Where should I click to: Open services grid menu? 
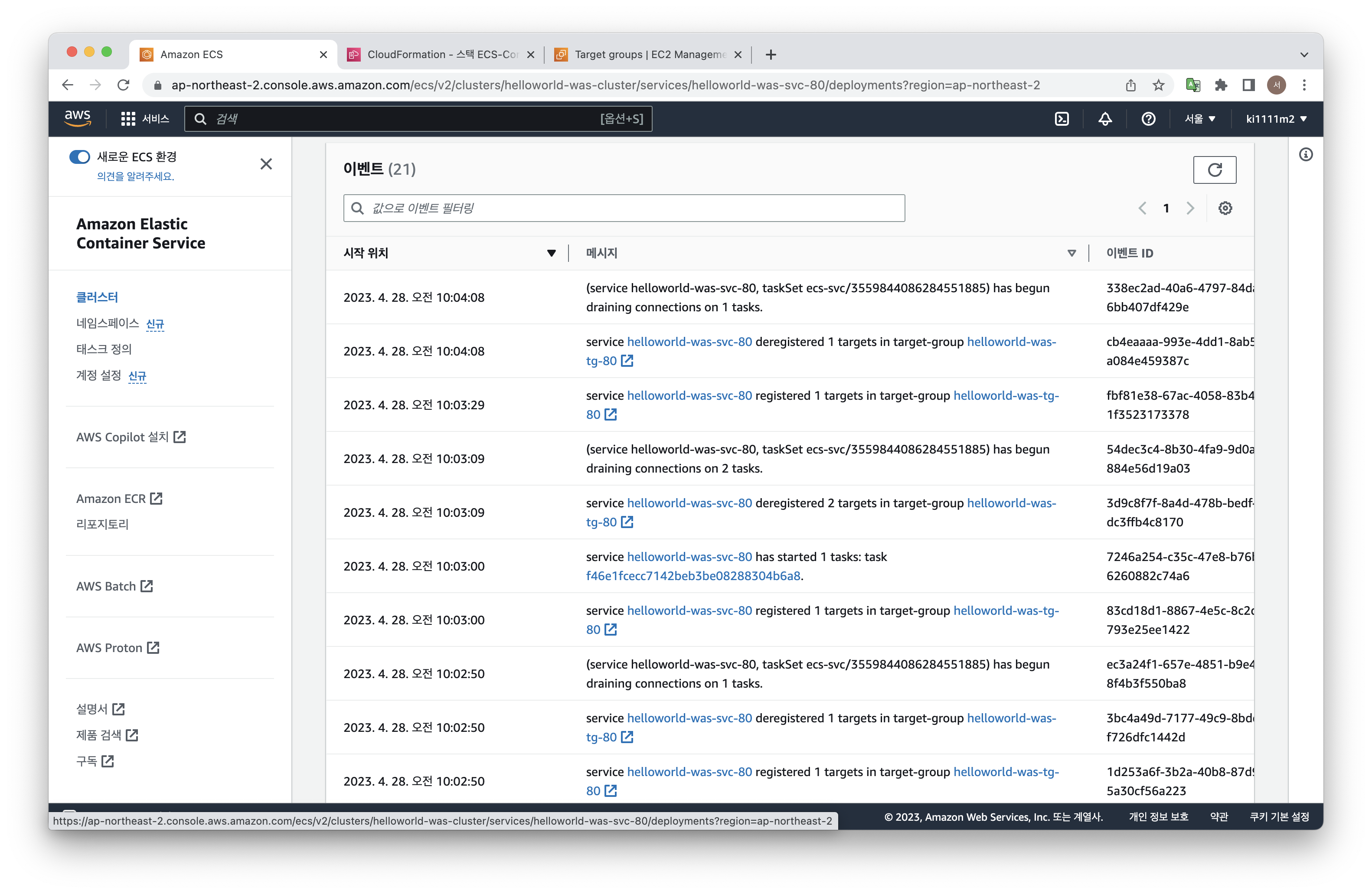[x=128, y=119]
